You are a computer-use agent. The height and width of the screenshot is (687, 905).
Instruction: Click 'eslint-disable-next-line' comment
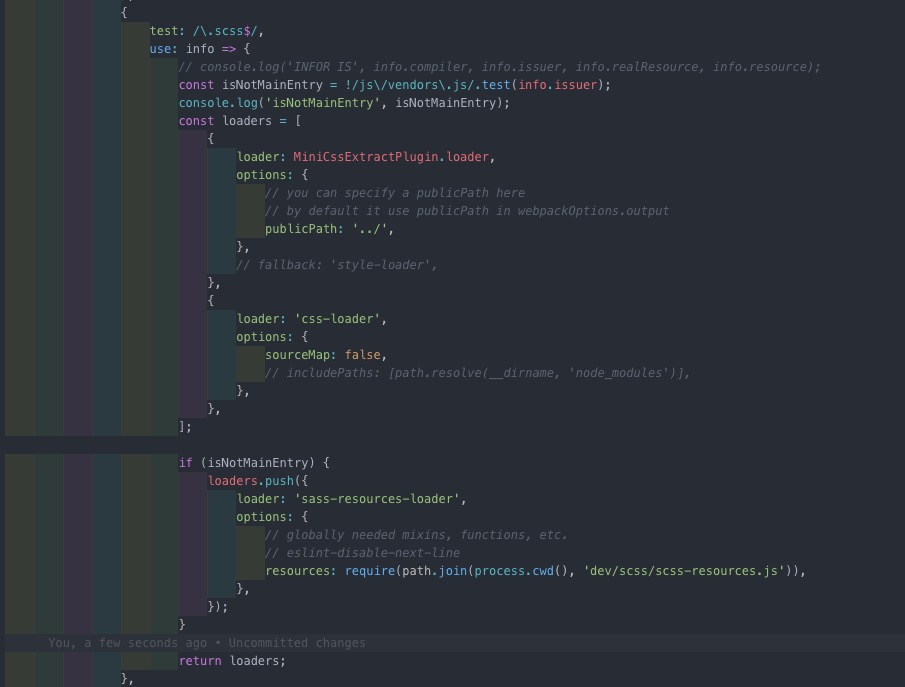362,553
